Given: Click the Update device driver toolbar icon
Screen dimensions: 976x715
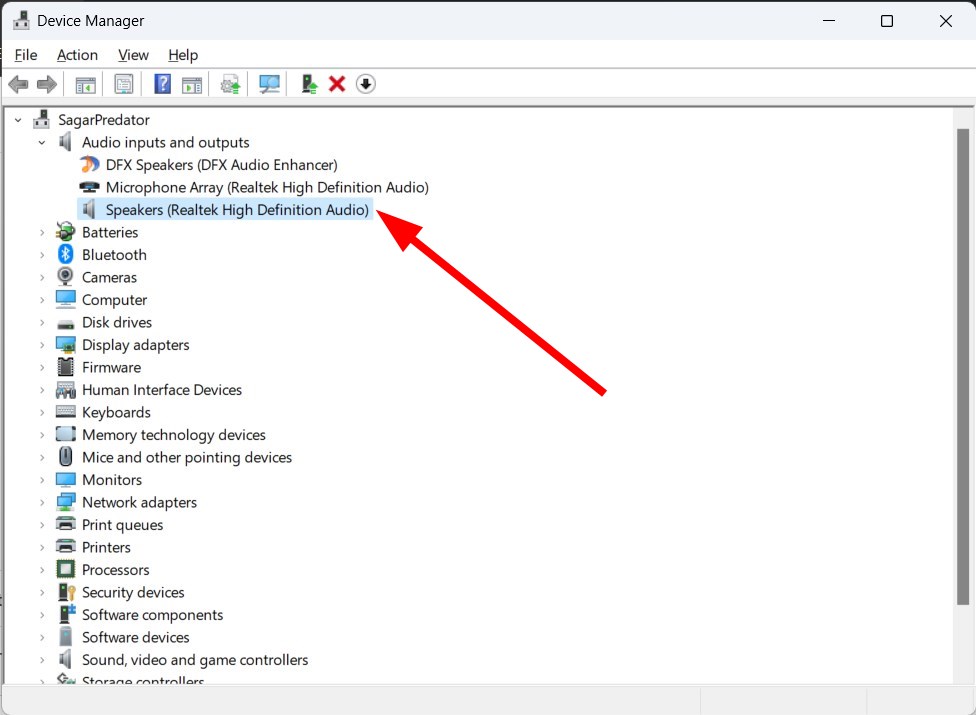Looking at the screenshot, I should click(309, 84).
